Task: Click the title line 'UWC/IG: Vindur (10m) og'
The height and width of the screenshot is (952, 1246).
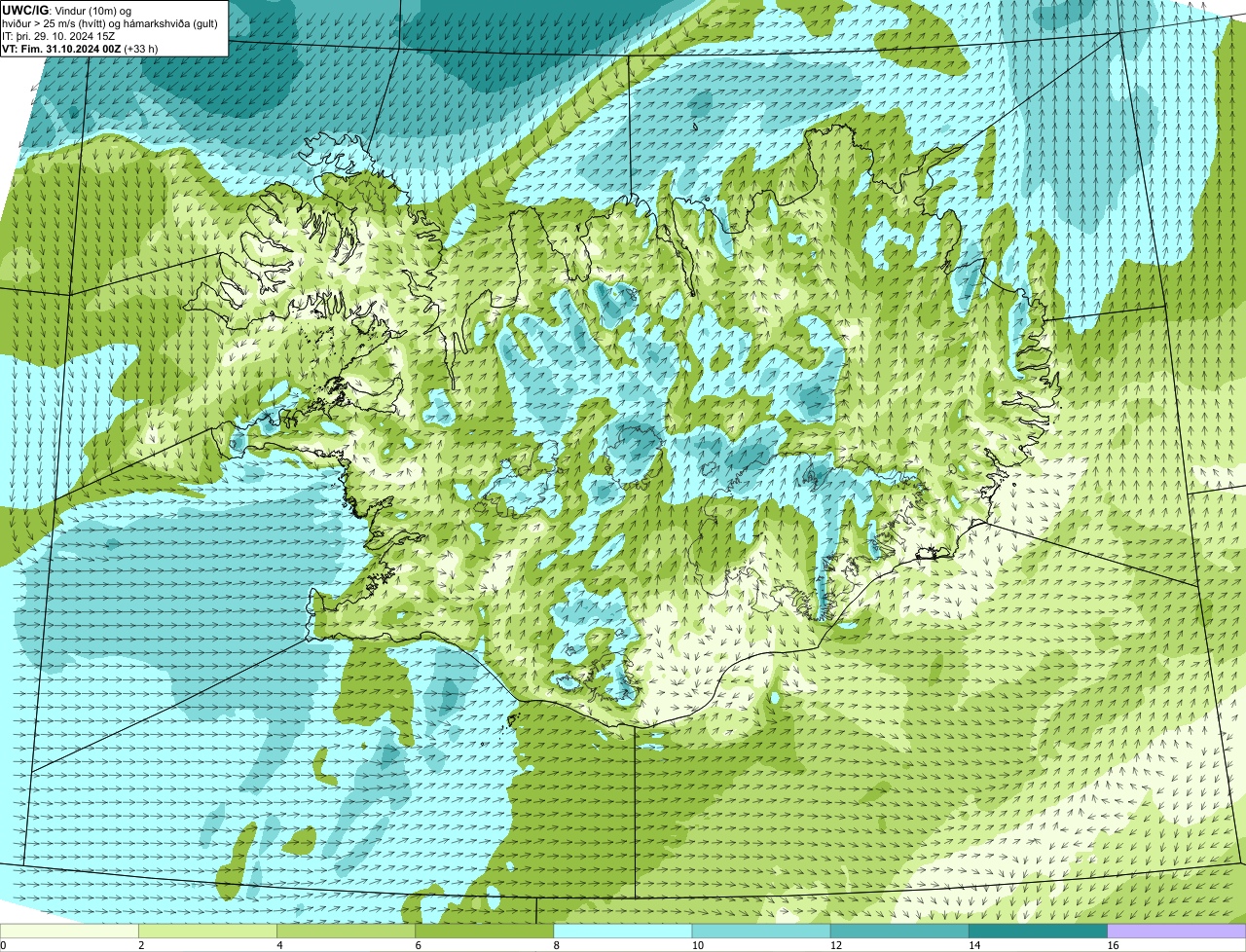Action: pos(66,10)
